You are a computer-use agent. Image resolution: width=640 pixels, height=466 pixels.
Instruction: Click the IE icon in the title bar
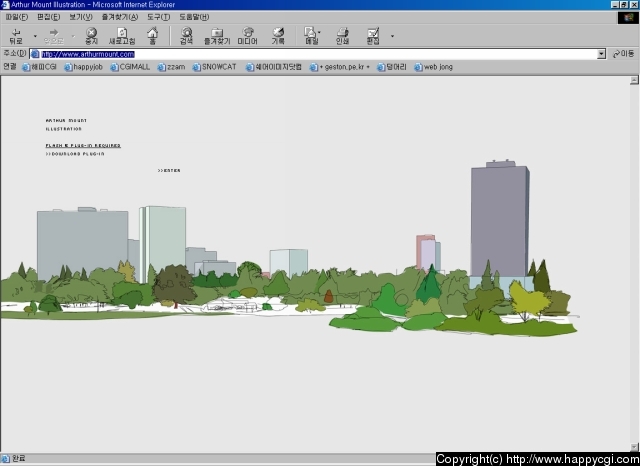pos(5,4)
